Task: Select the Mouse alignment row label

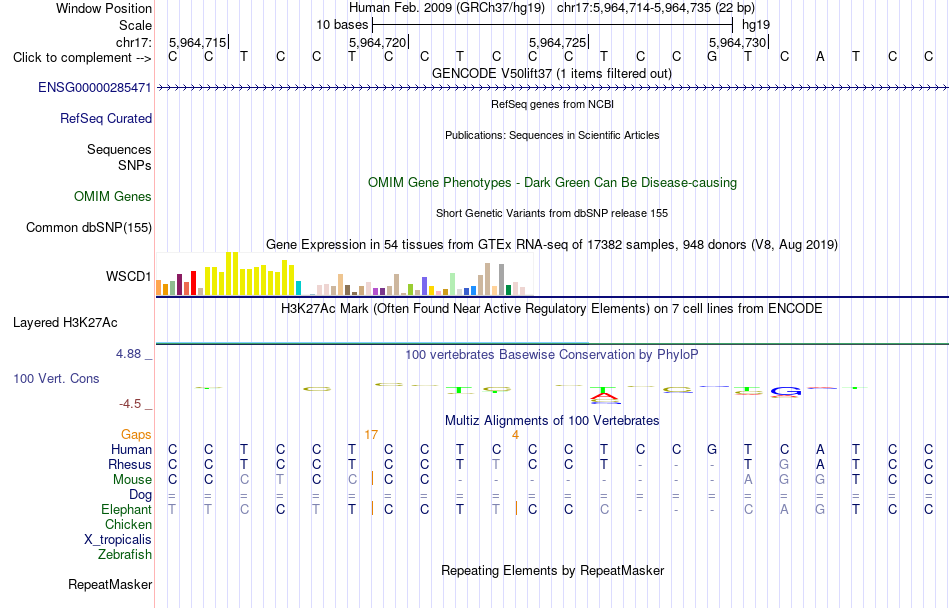Action: click(x=132, y=480)
